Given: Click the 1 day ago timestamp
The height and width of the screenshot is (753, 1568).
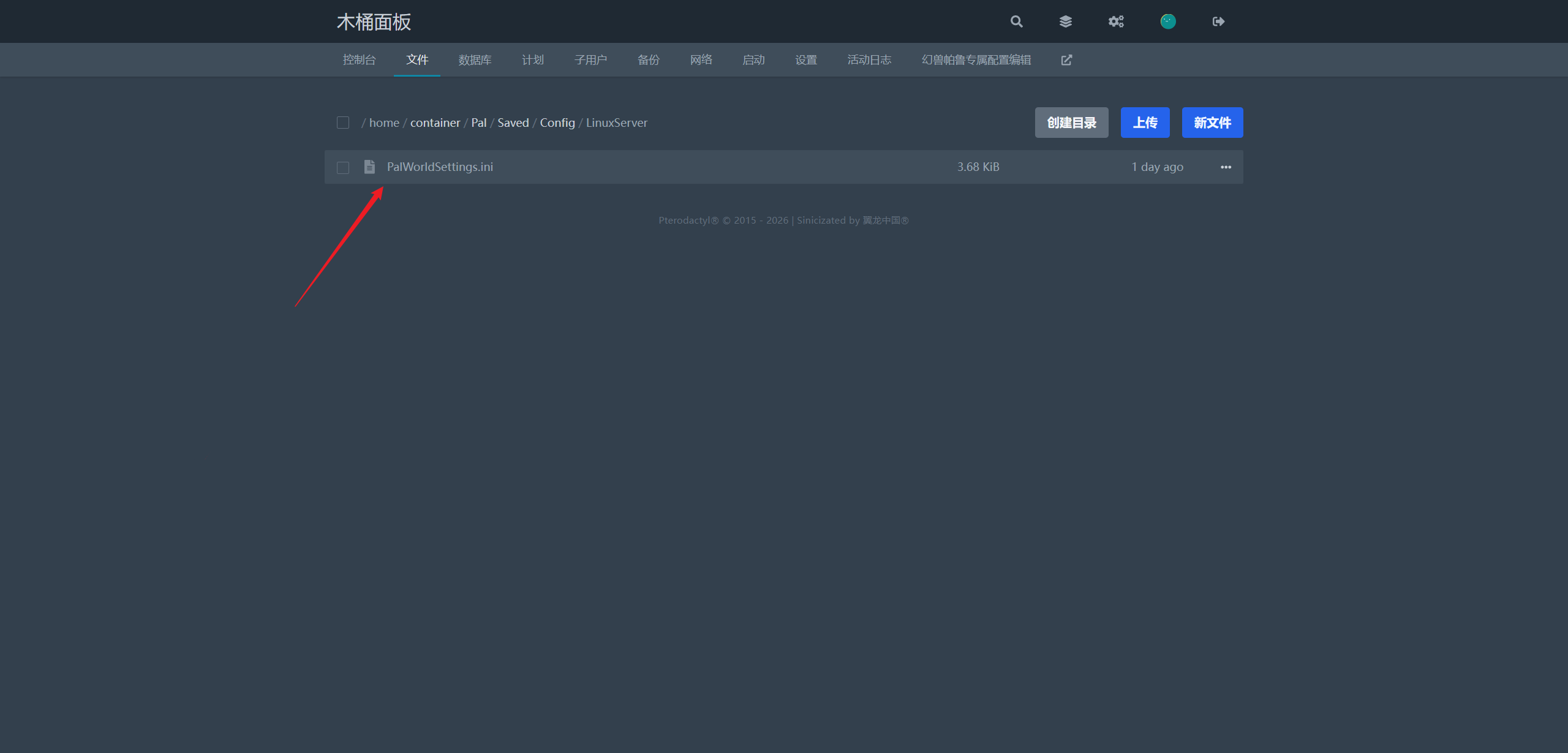Looking at the screenshot, I should (x=1157, y=167).
